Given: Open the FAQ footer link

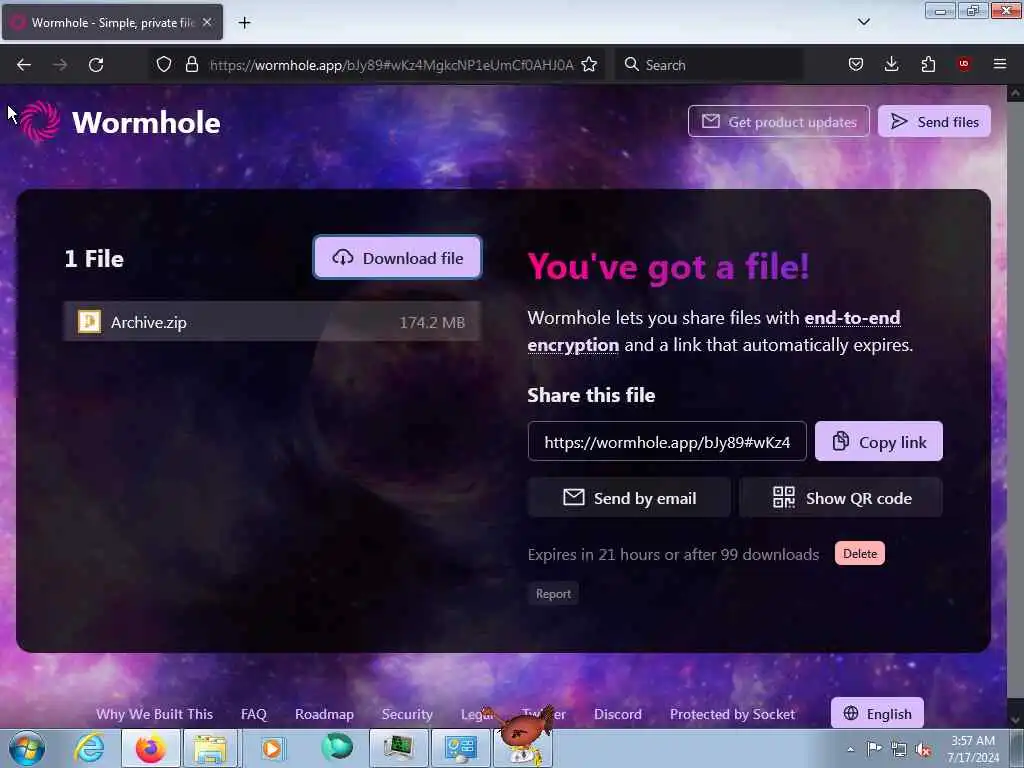Looking at the screenshot, I should pyautogui.click(x=253, y=714).
